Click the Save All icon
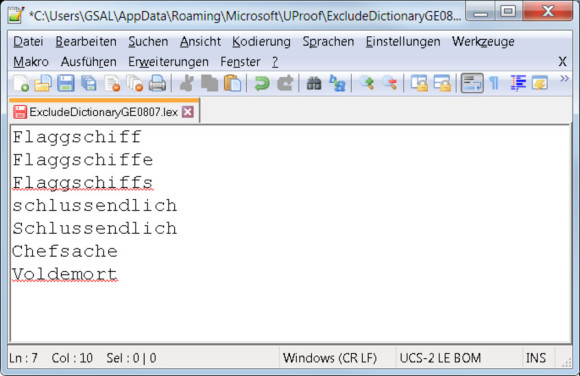 click(89, 83)
